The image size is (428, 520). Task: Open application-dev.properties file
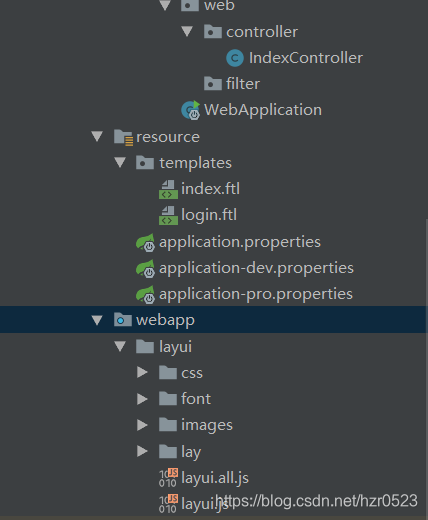(x=256, y=268)
